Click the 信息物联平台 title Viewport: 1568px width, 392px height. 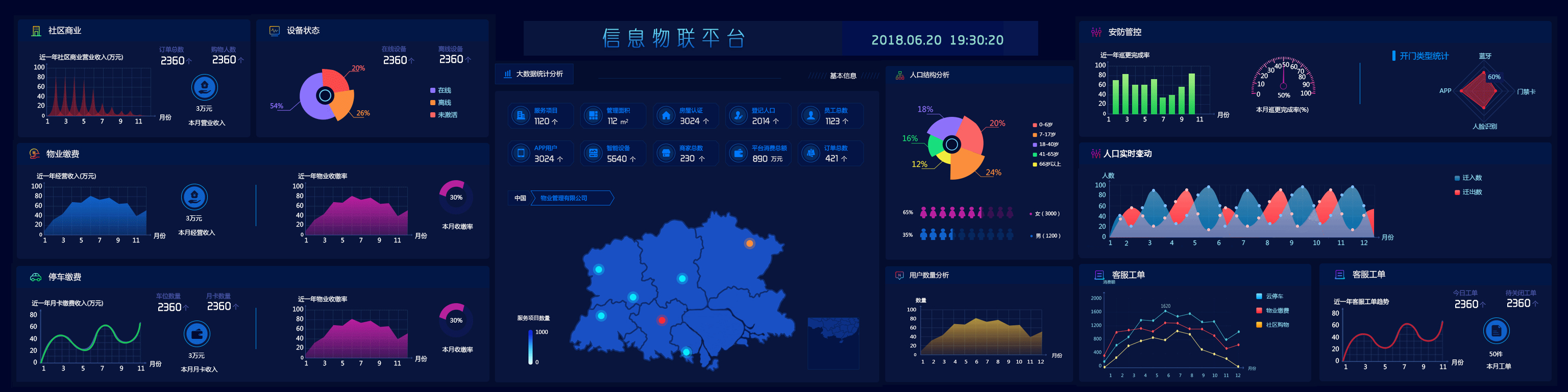click(x=674, y=38)
